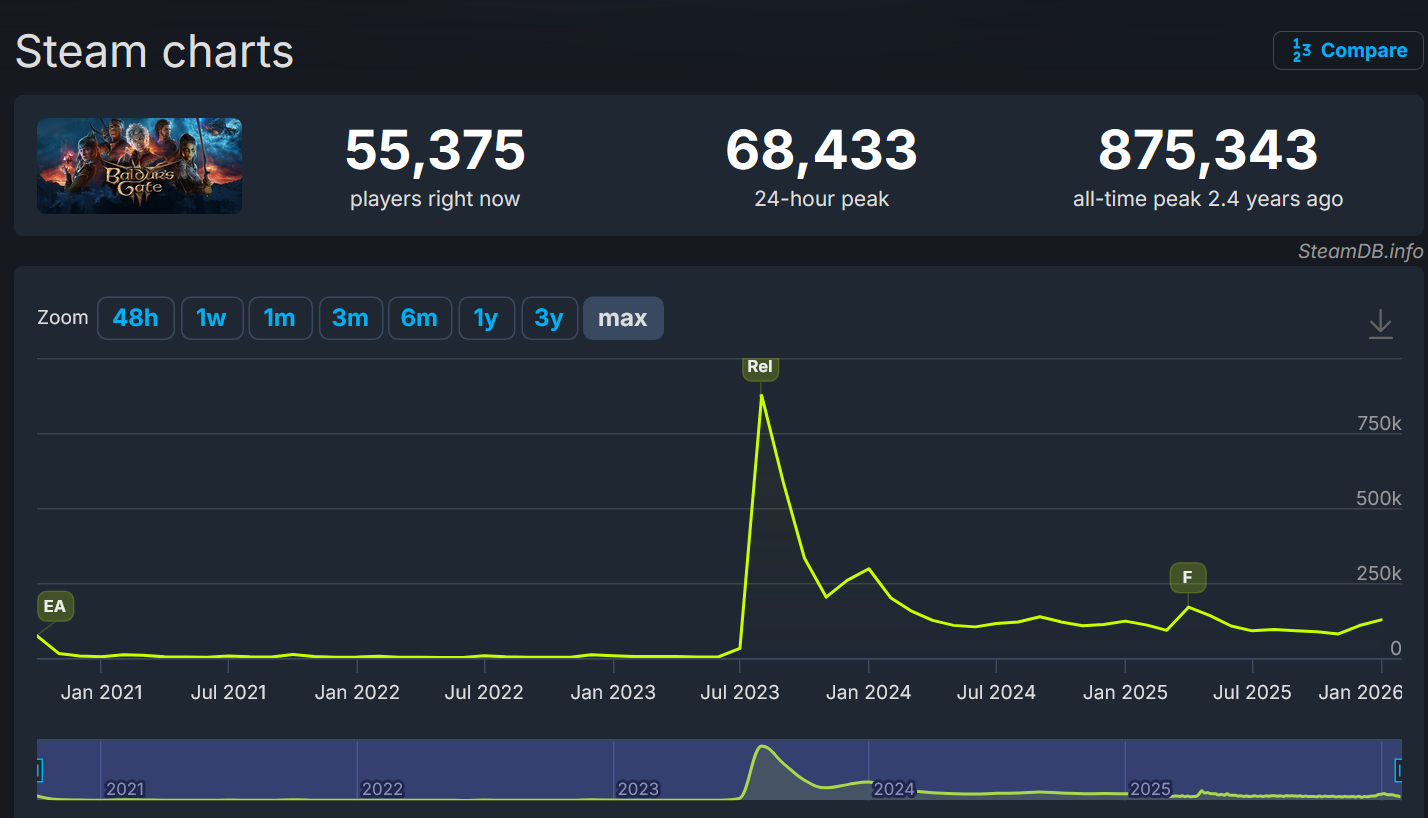Click the Jul 2025 x-axis label
The height and width of the screenshot is (818, 1428).
[x=1252, y=692]
